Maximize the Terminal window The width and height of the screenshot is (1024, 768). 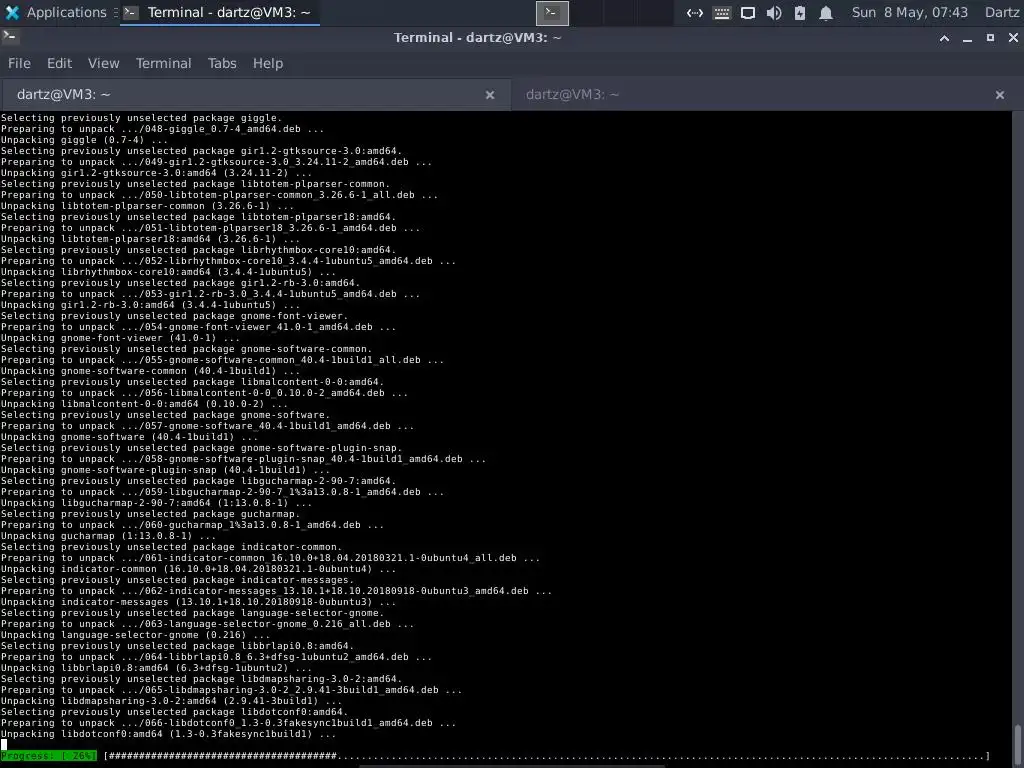tap(990, 38)
